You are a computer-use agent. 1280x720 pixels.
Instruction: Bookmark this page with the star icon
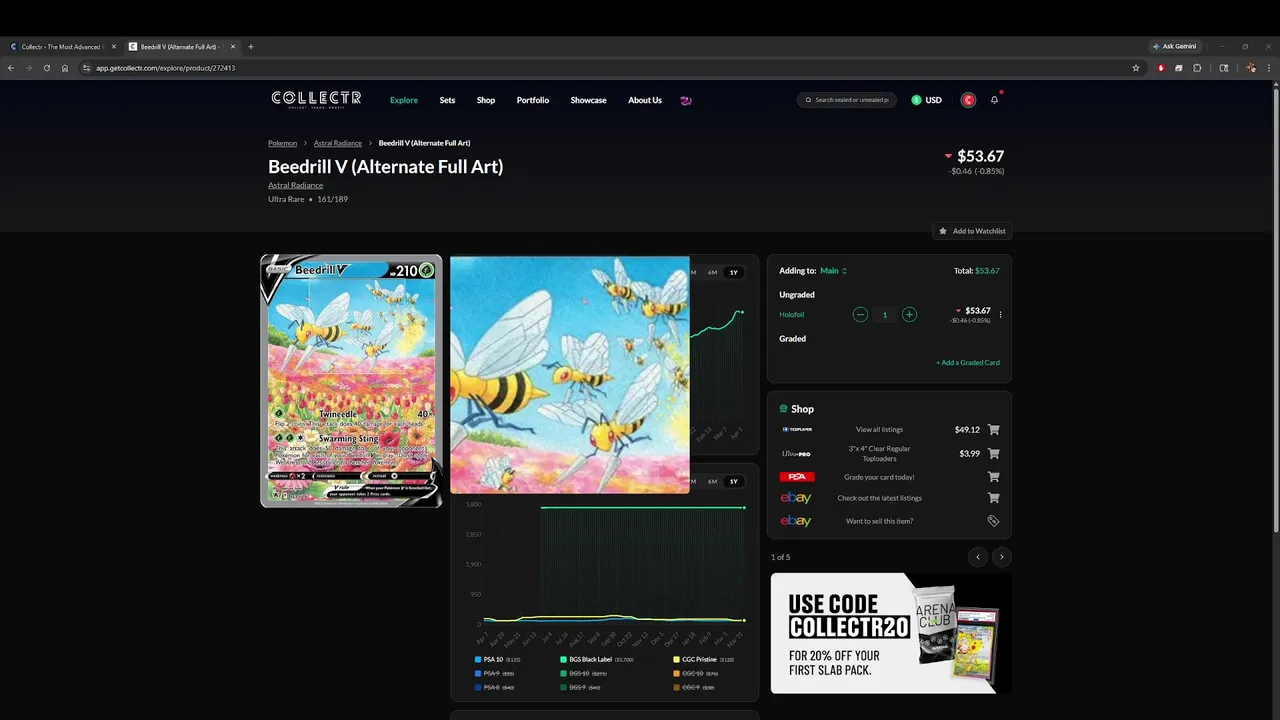1136,68
